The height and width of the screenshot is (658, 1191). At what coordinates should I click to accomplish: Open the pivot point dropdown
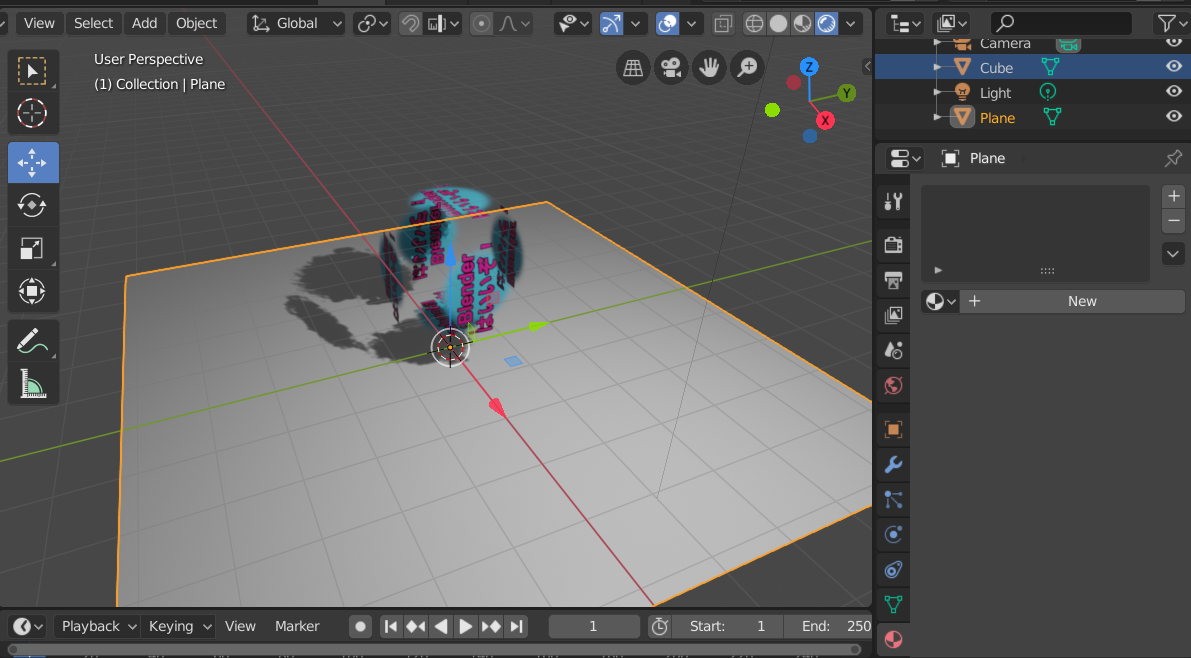coord(372,24)
